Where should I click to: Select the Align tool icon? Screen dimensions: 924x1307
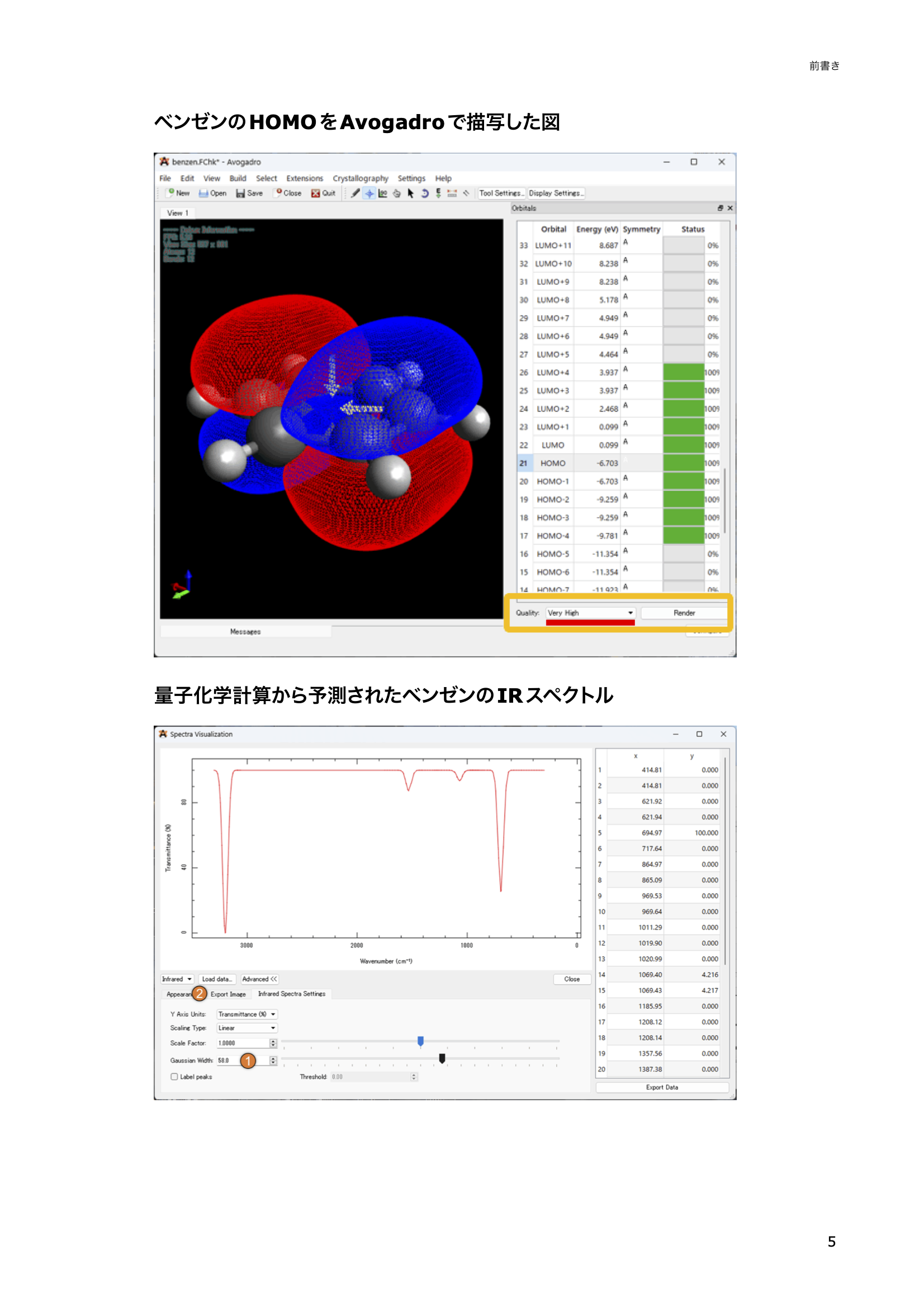click(x=466, y=193)
